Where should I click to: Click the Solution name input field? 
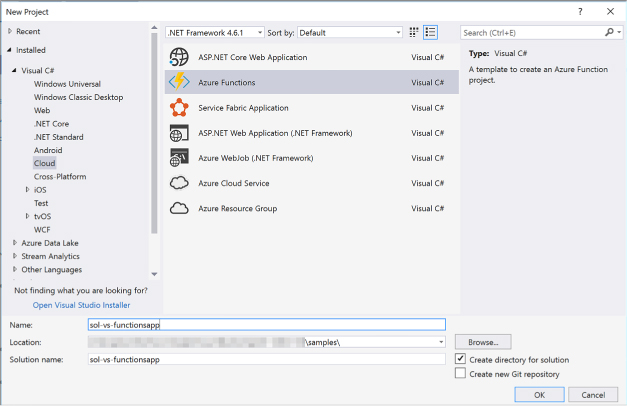click(267, 359)
